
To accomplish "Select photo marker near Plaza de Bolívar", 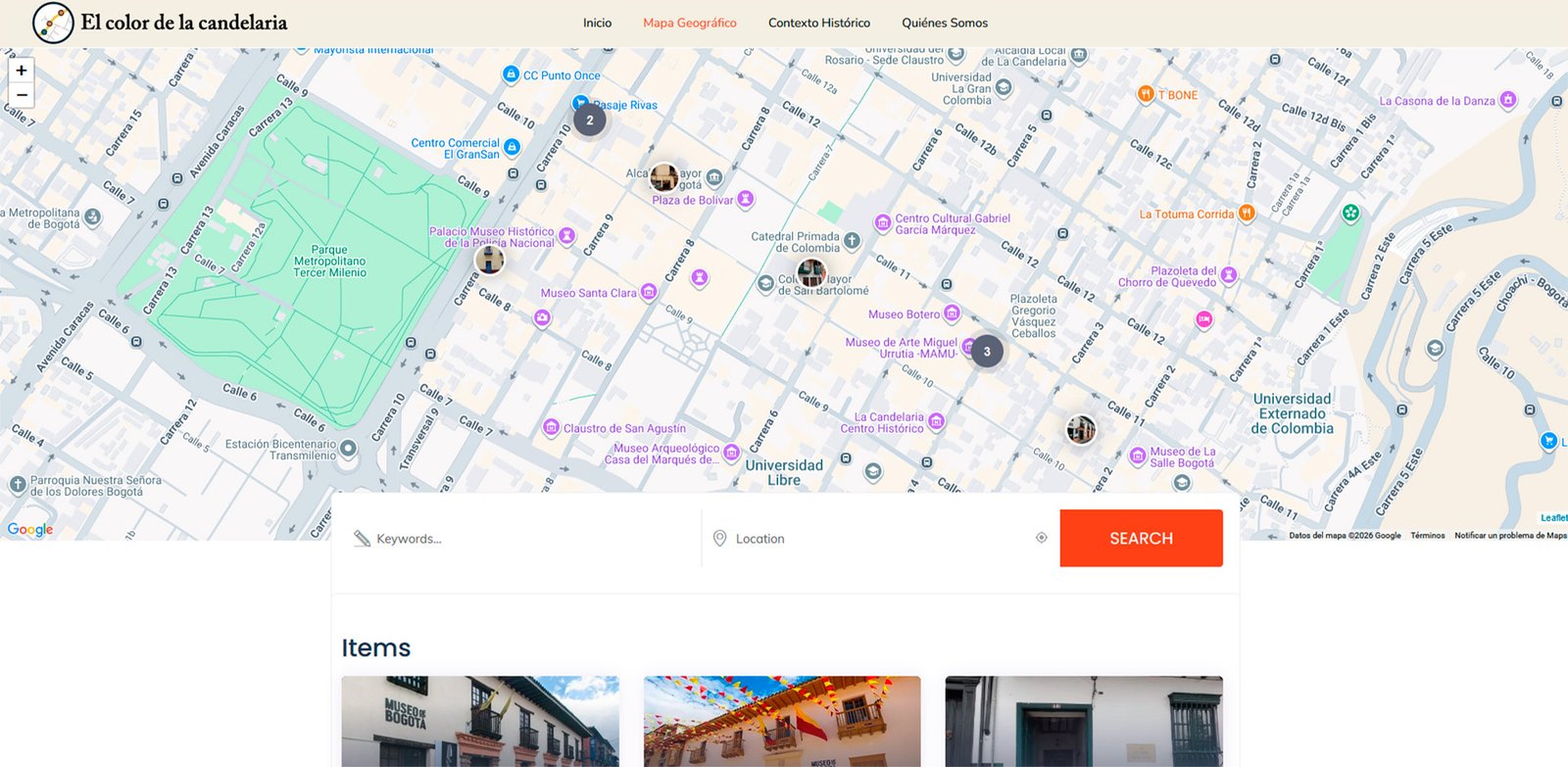I will point(663,177).
